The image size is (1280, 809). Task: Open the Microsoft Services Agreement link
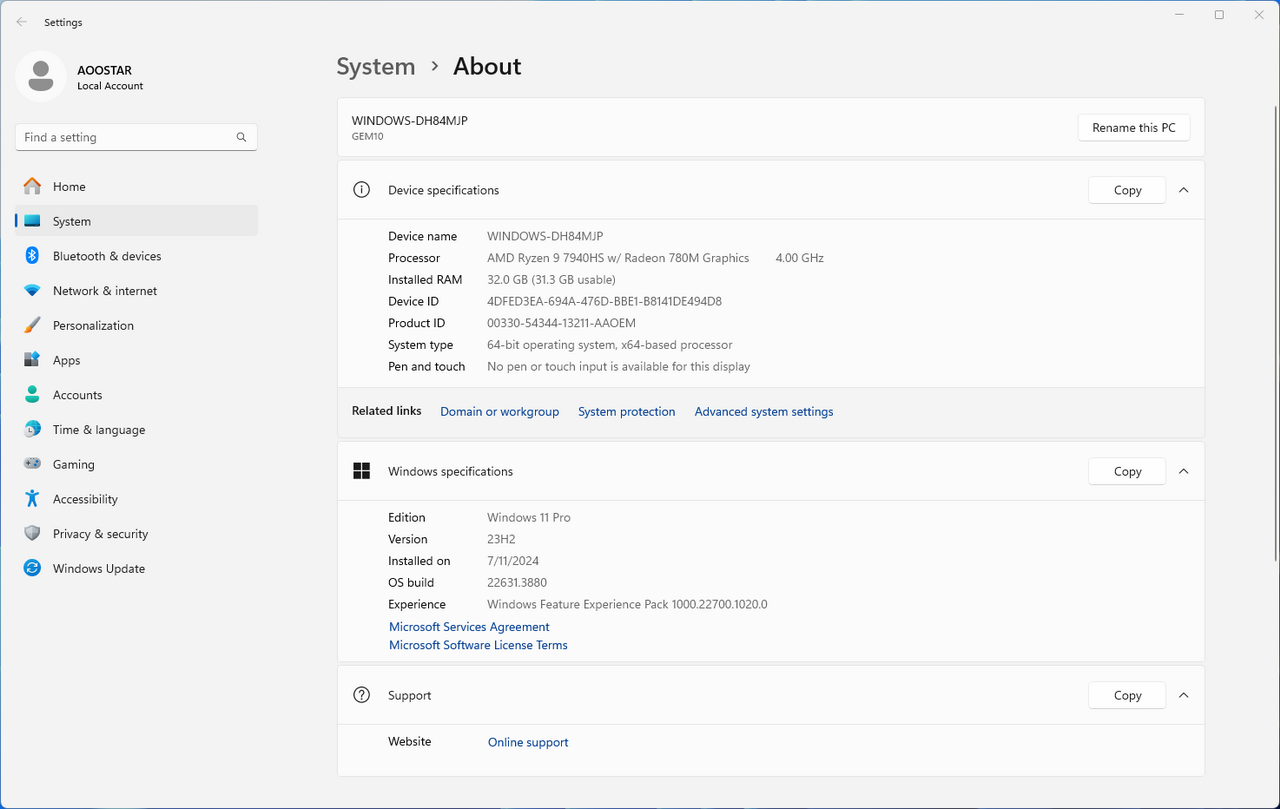[x=469, y=627]
